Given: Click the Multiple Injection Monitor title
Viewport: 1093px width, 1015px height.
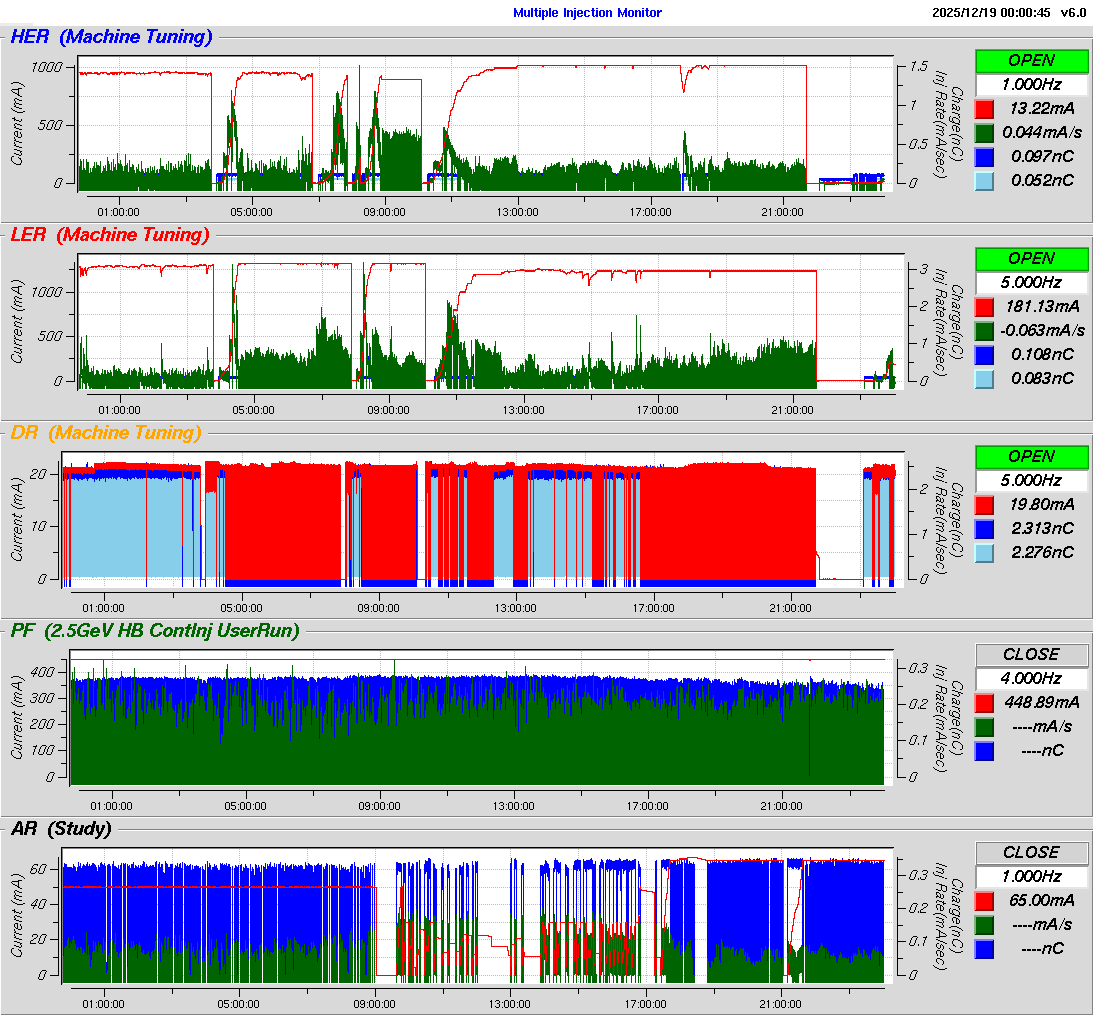Looking at the screenshot, I should tap(587, 13).
